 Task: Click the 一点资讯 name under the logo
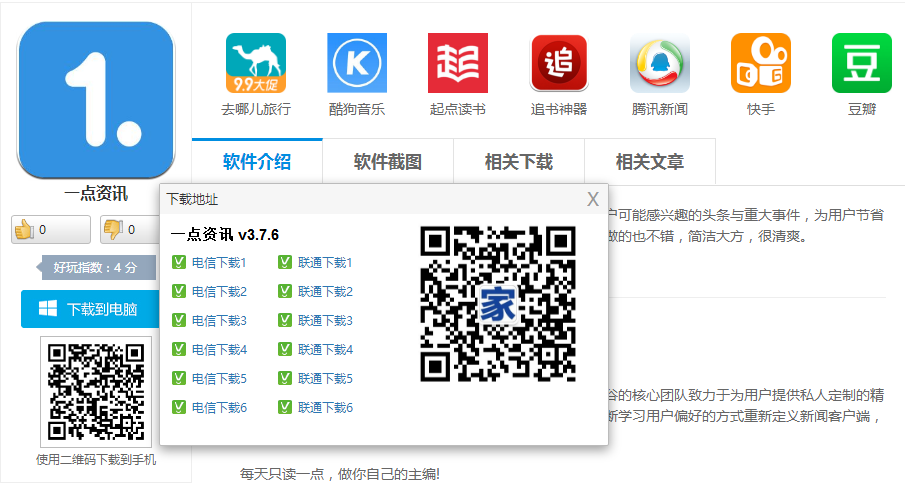point(96,193)
